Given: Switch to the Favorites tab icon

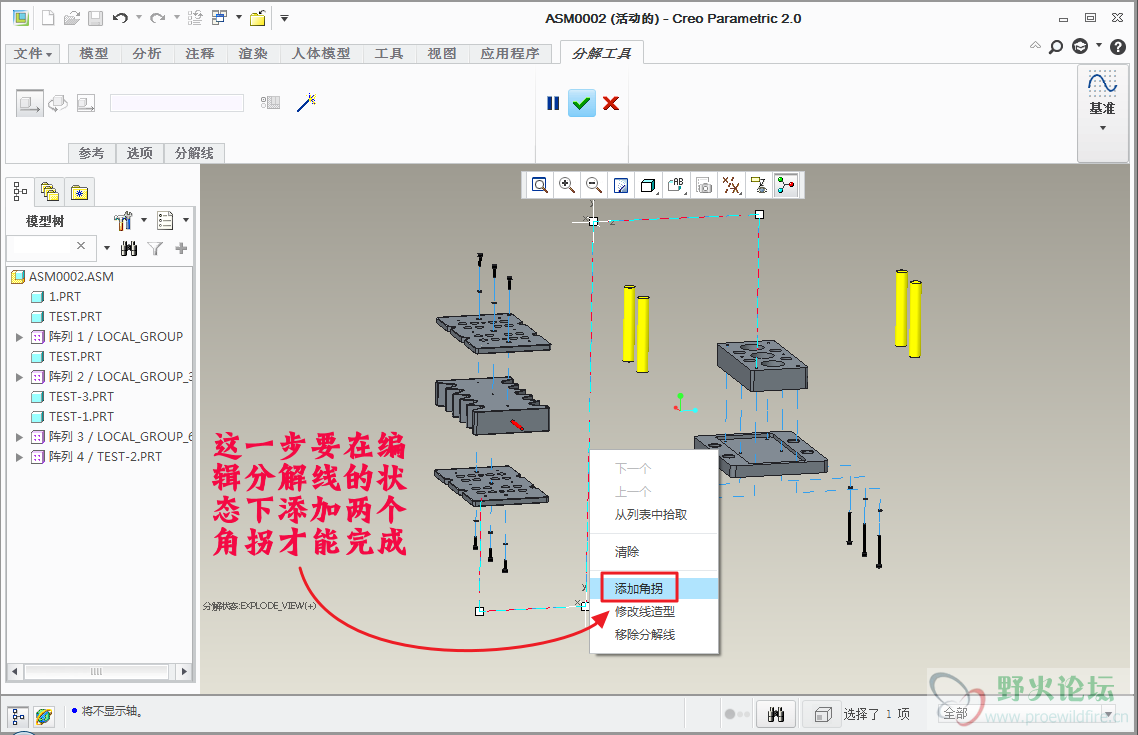Looking at the screenshot, I should [79, 192].
